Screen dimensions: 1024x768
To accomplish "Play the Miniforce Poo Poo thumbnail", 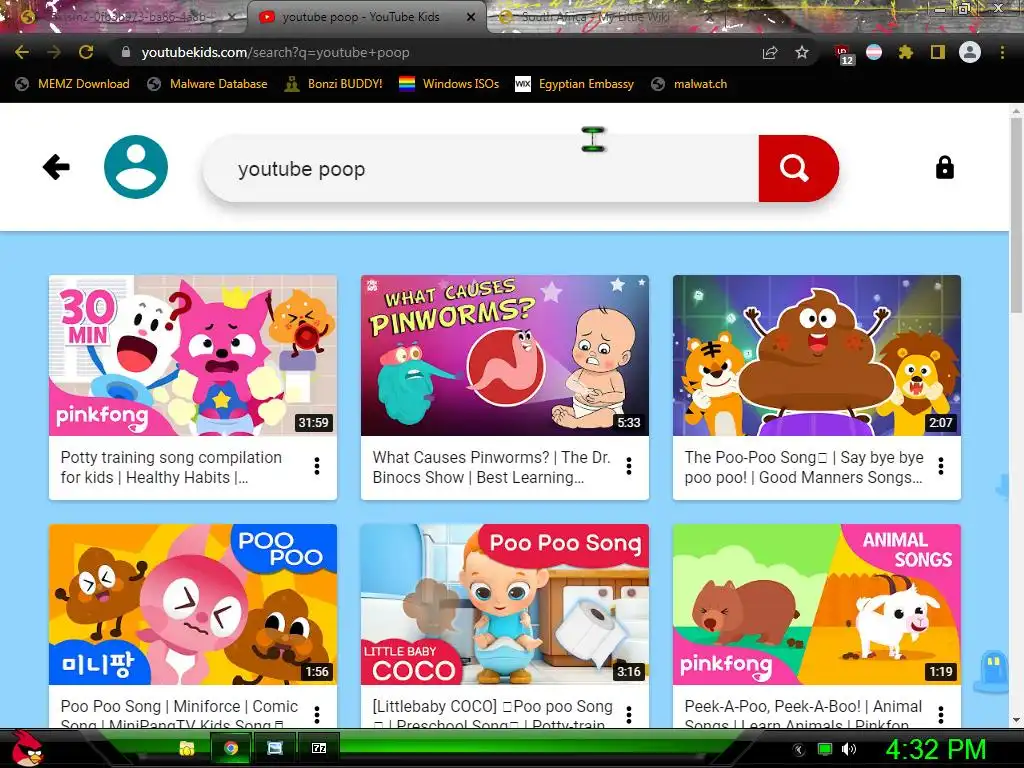I will coord(193,604).
